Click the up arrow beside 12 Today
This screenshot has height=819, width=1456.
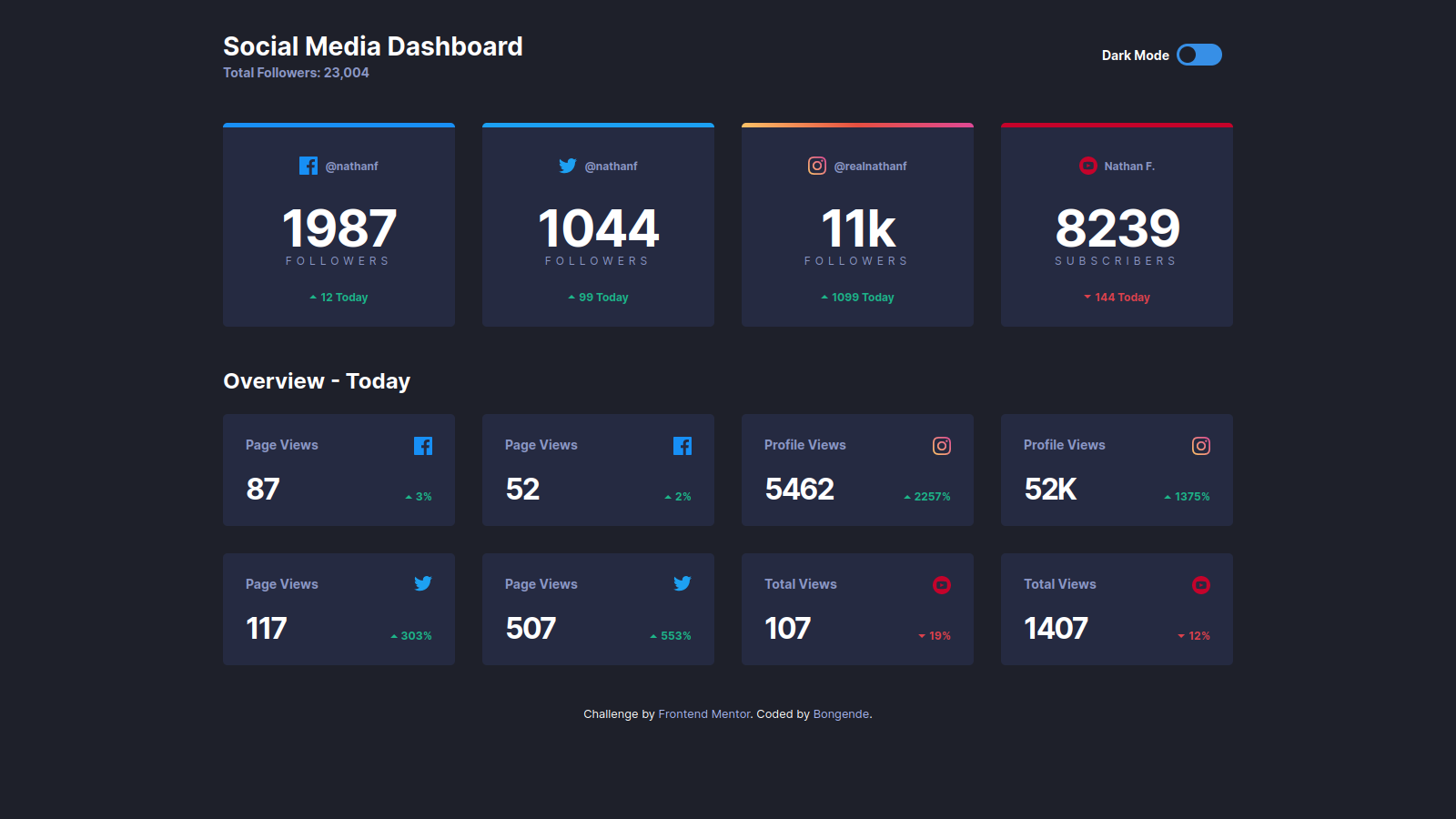tap(313, 298)
